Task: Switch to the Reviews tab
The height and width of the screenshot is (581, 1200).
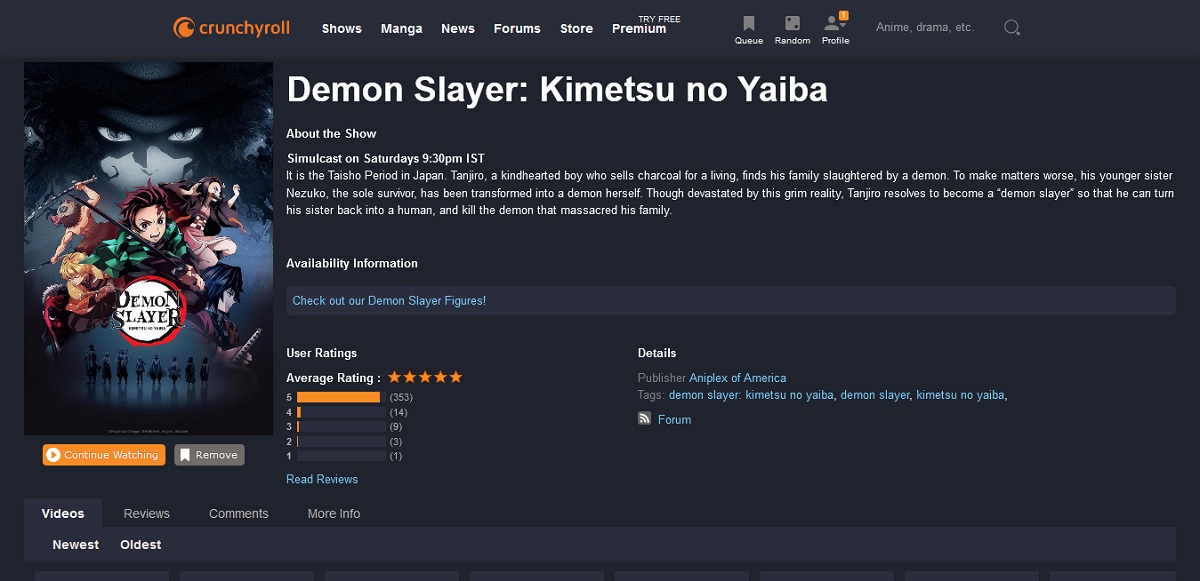Action: point(146,513)
